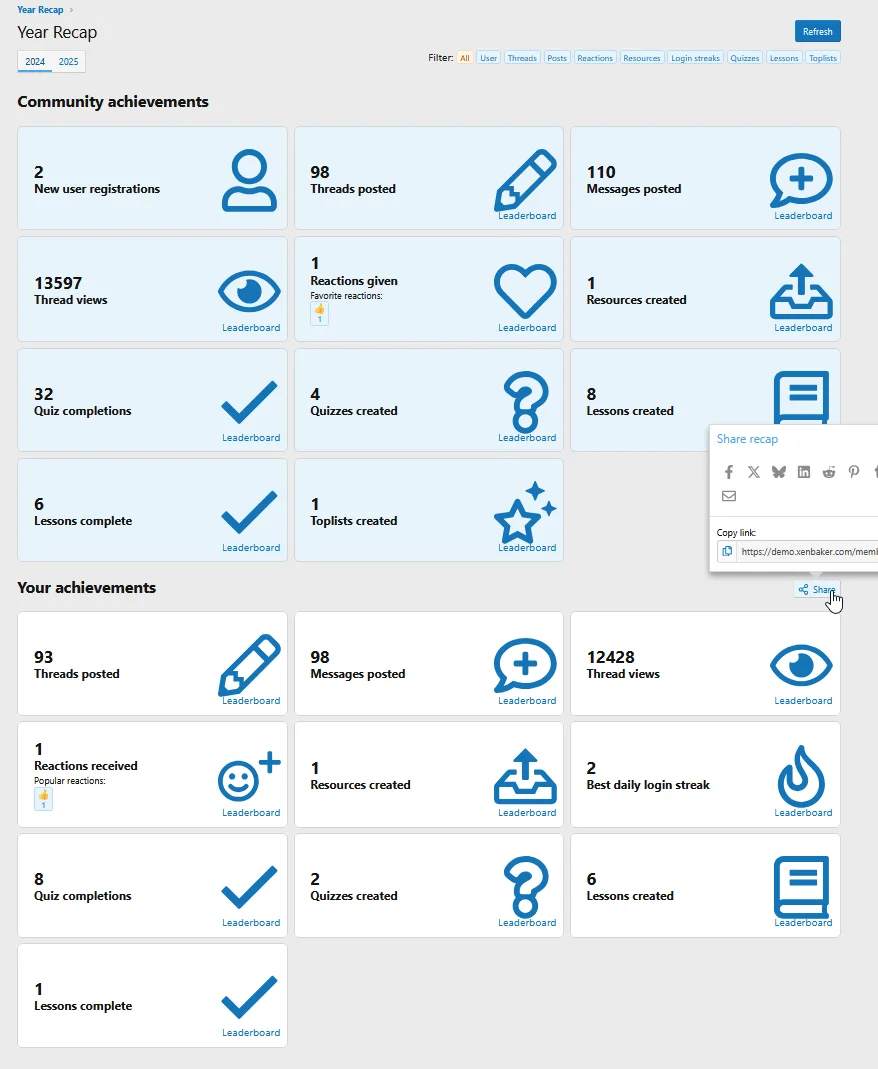Viewport: 878px width, 1069px height.
Task: Click the Bluesky butterfly share icon
Action: (779, 472)
